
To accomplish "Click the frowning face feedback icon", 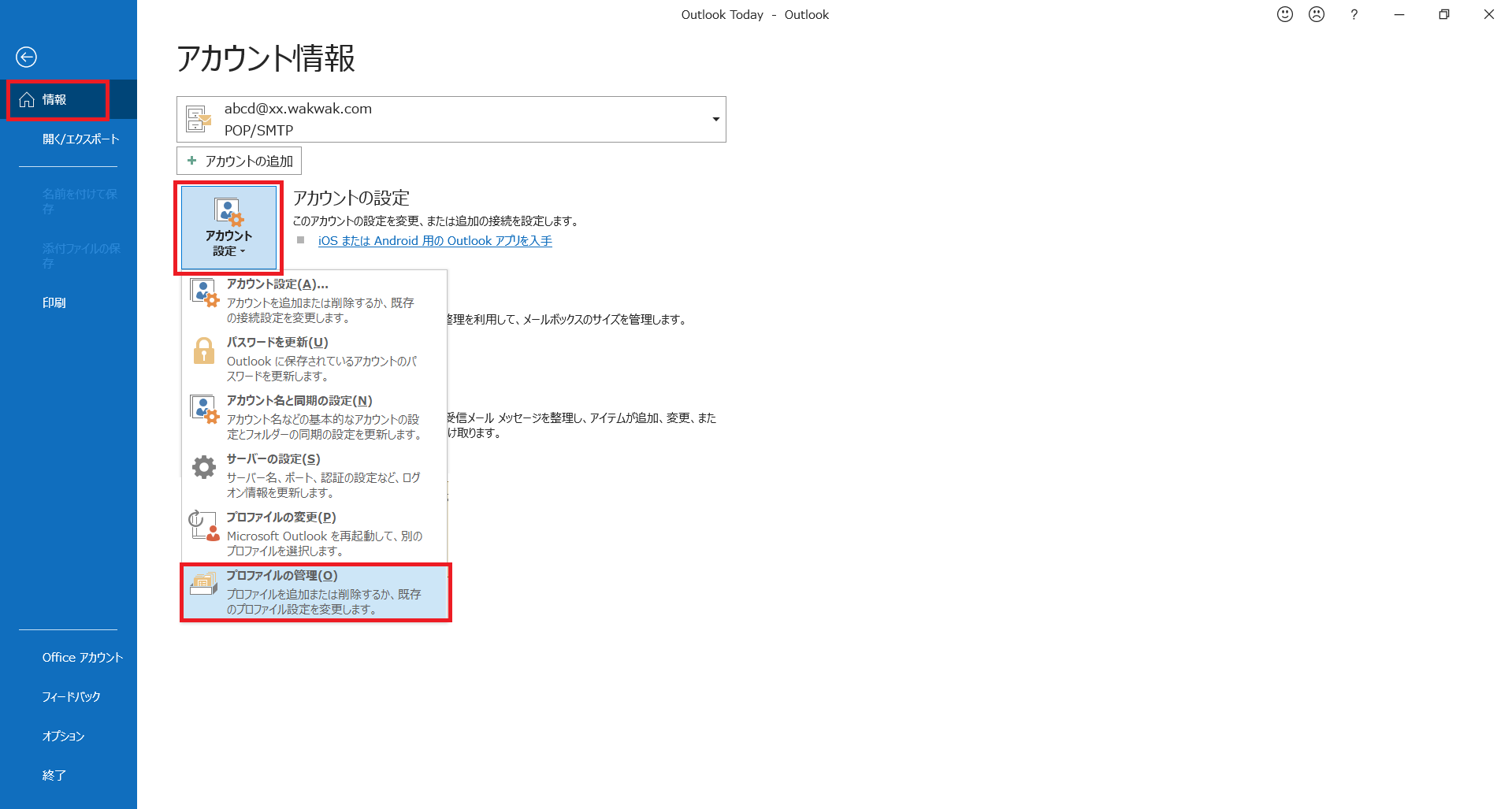I will pyautogui.click(x=1317, y=14).
